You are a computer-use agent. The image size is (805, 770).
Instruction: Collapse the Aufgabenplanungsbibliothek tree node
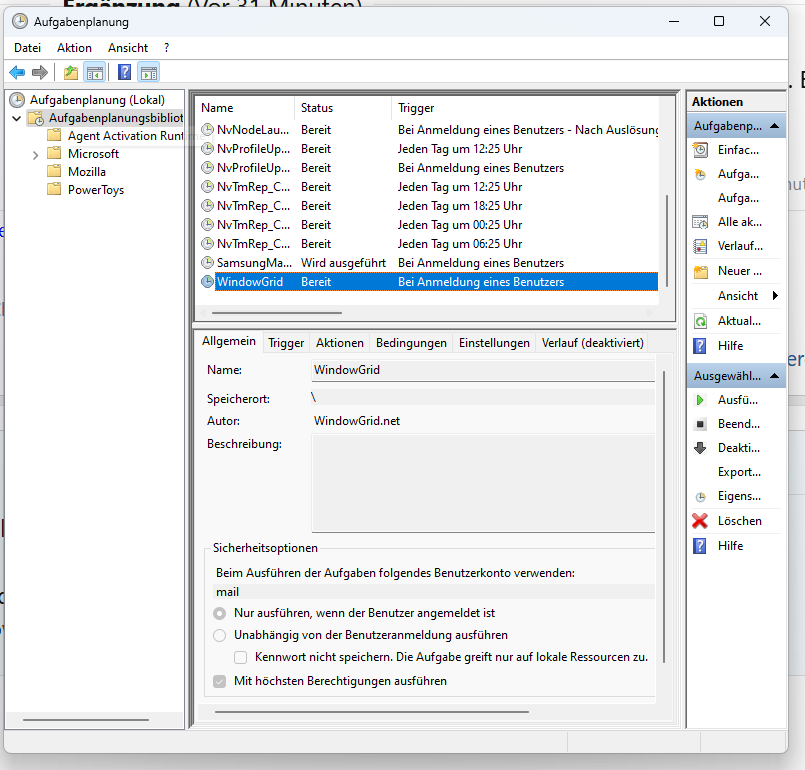pos(16,119)
